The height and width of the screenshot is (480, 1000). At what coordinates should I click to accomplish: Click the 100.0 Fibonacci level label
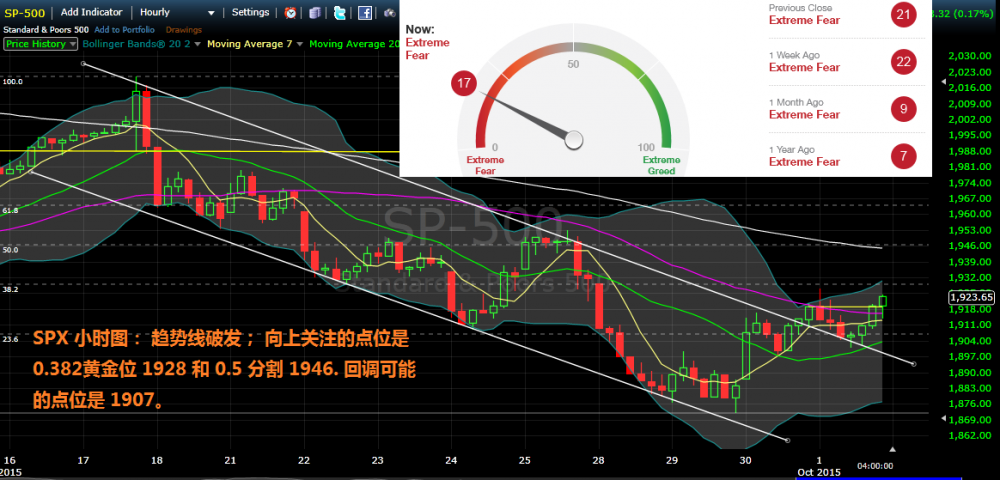(12, 82)
